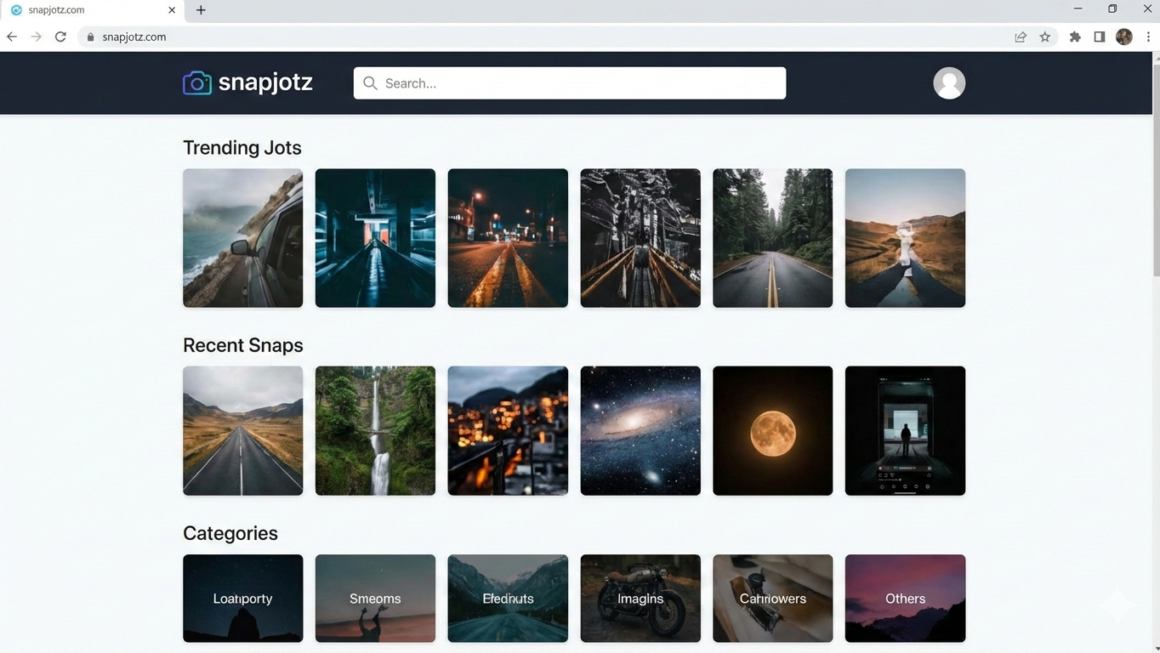Image resolution: width=1160 pixels, height=653 pixels.
Task: Open the Others category tile
Action: point(905,598)
